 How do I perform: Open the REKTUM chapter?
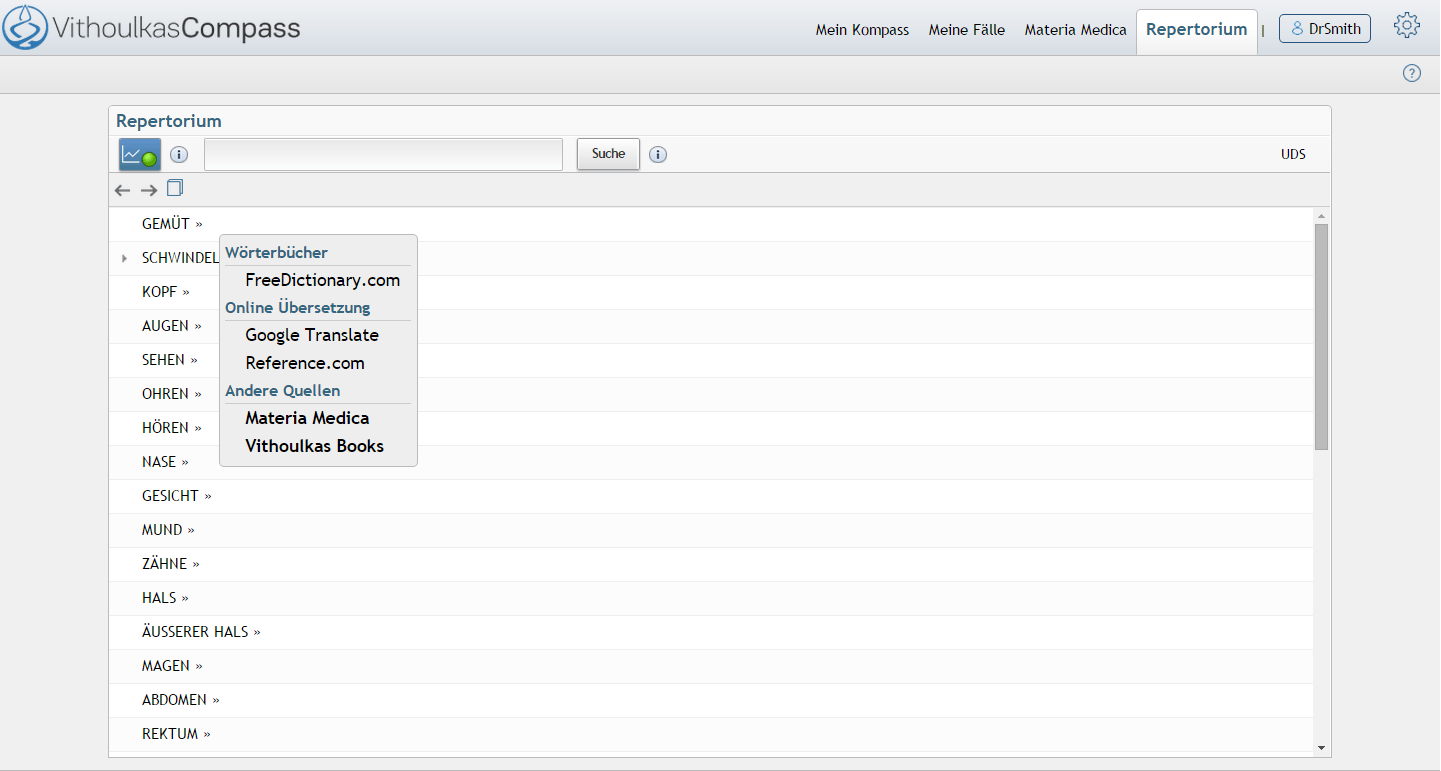(176, 734)
